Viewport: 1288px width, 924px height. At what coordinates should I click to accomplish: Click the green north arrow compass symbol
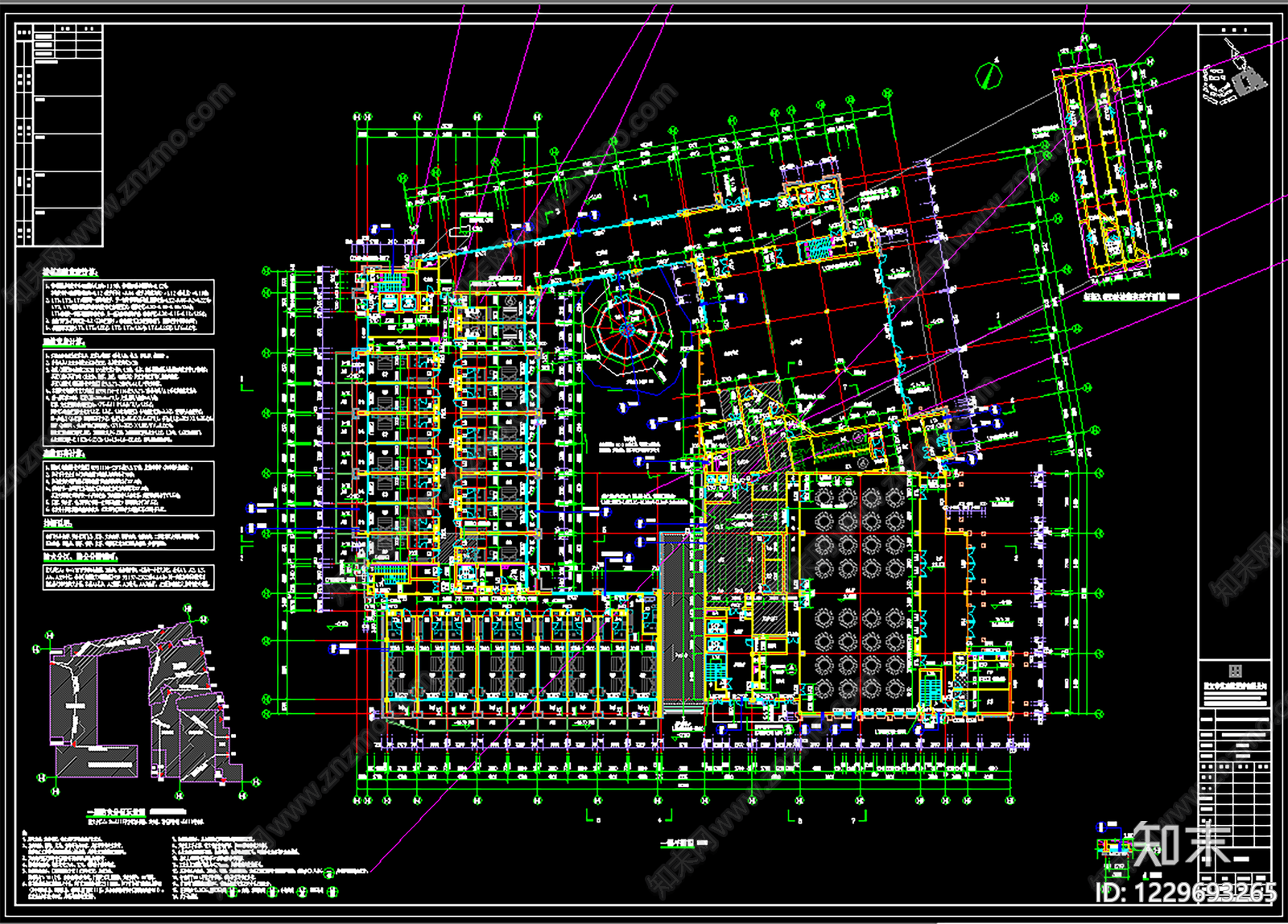click(x=989, y=76)
